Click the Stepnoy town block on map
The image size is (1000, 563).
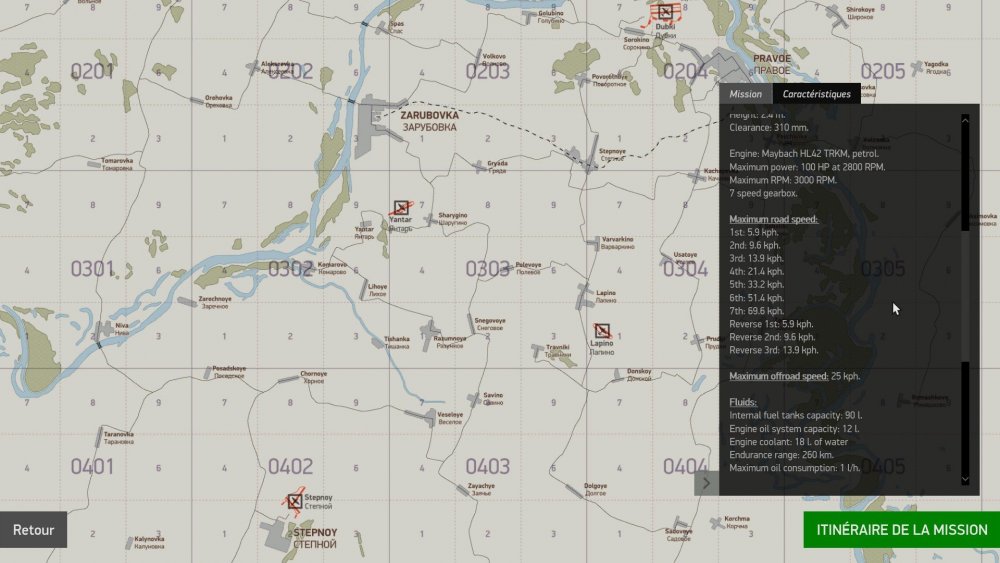279,536
